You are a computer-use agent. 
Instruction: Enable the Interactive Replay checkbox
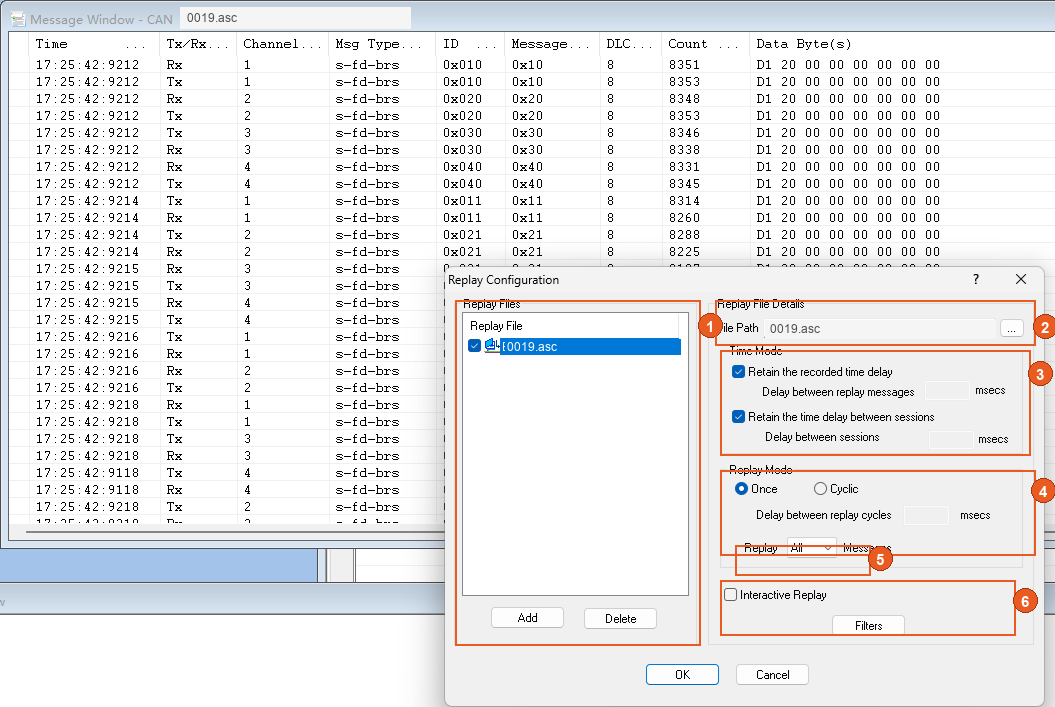(731, 595)
